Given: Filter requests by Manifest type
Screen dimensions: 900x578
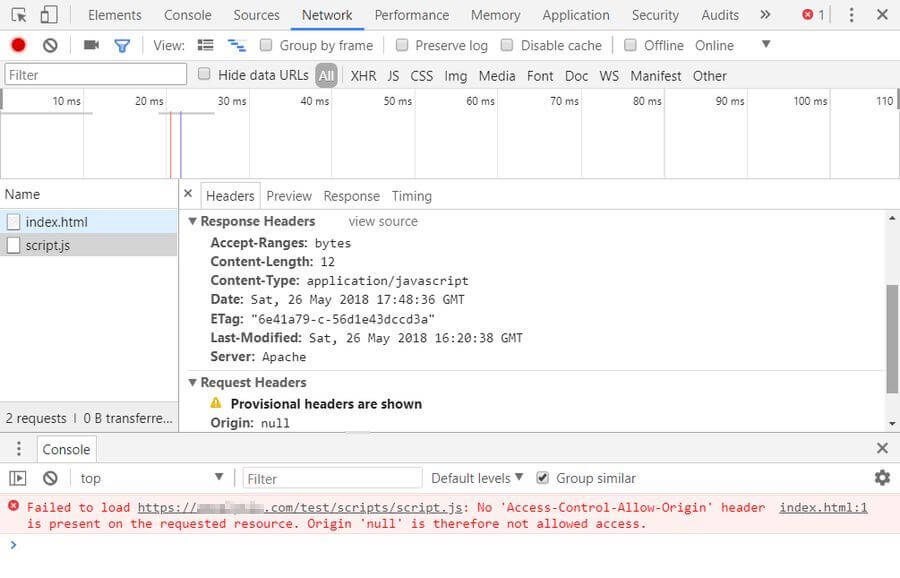Looking at the screenshot, I should (x=655, y=76).
